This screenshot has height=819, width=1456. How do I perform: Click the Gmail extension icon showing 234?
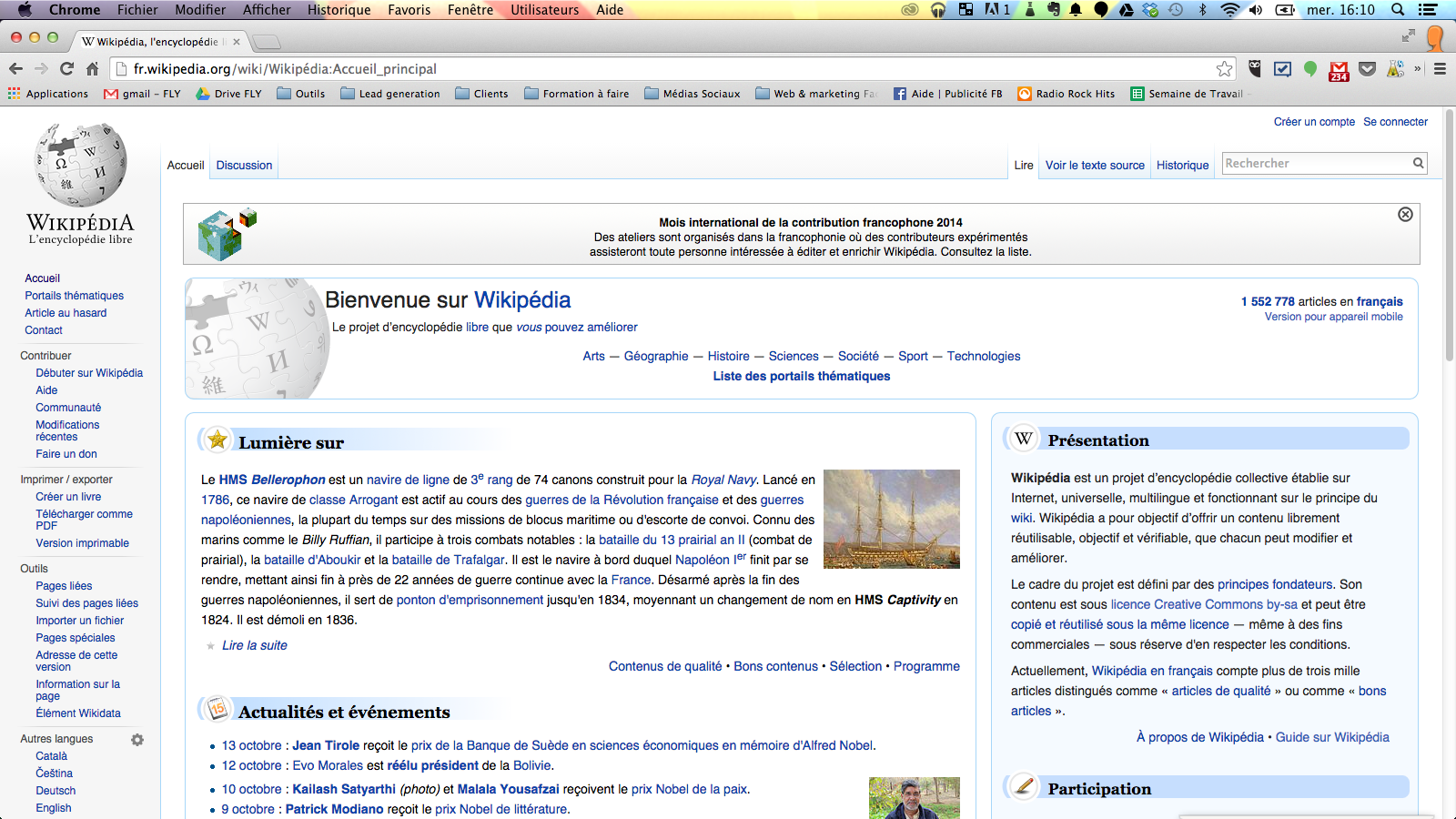point(1339,70)
